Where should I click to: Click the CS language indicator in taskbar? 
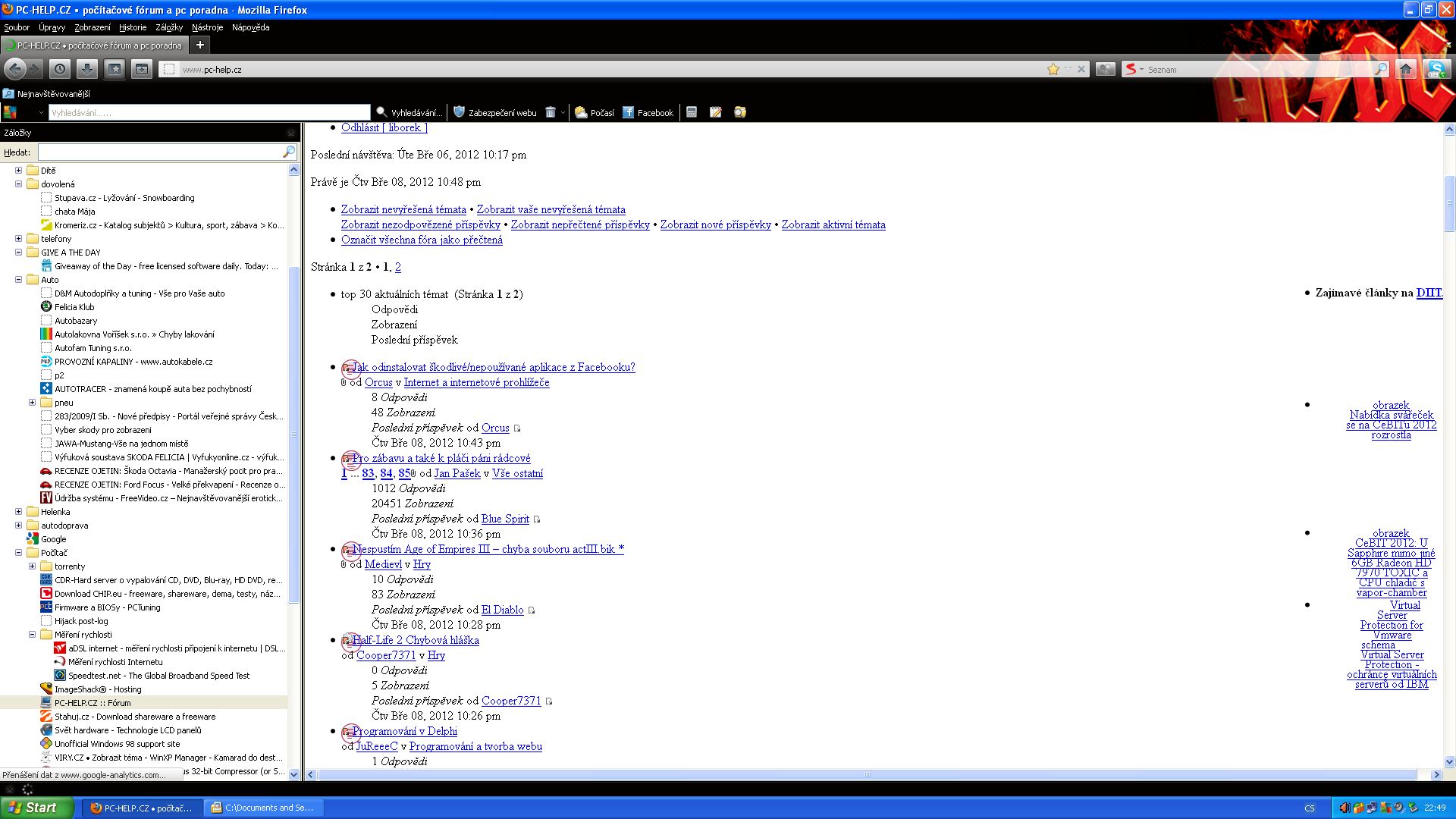(1309, 808)
